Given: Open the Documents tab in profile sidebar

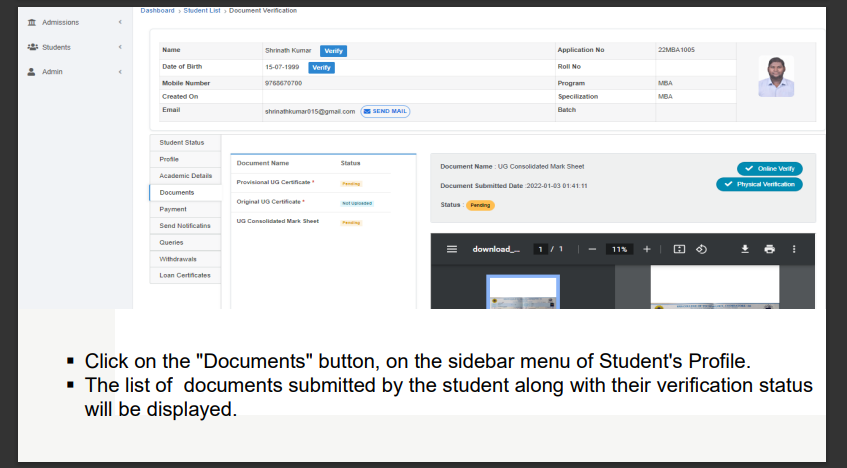Looking at the screenshot, I should click(177, 192).
